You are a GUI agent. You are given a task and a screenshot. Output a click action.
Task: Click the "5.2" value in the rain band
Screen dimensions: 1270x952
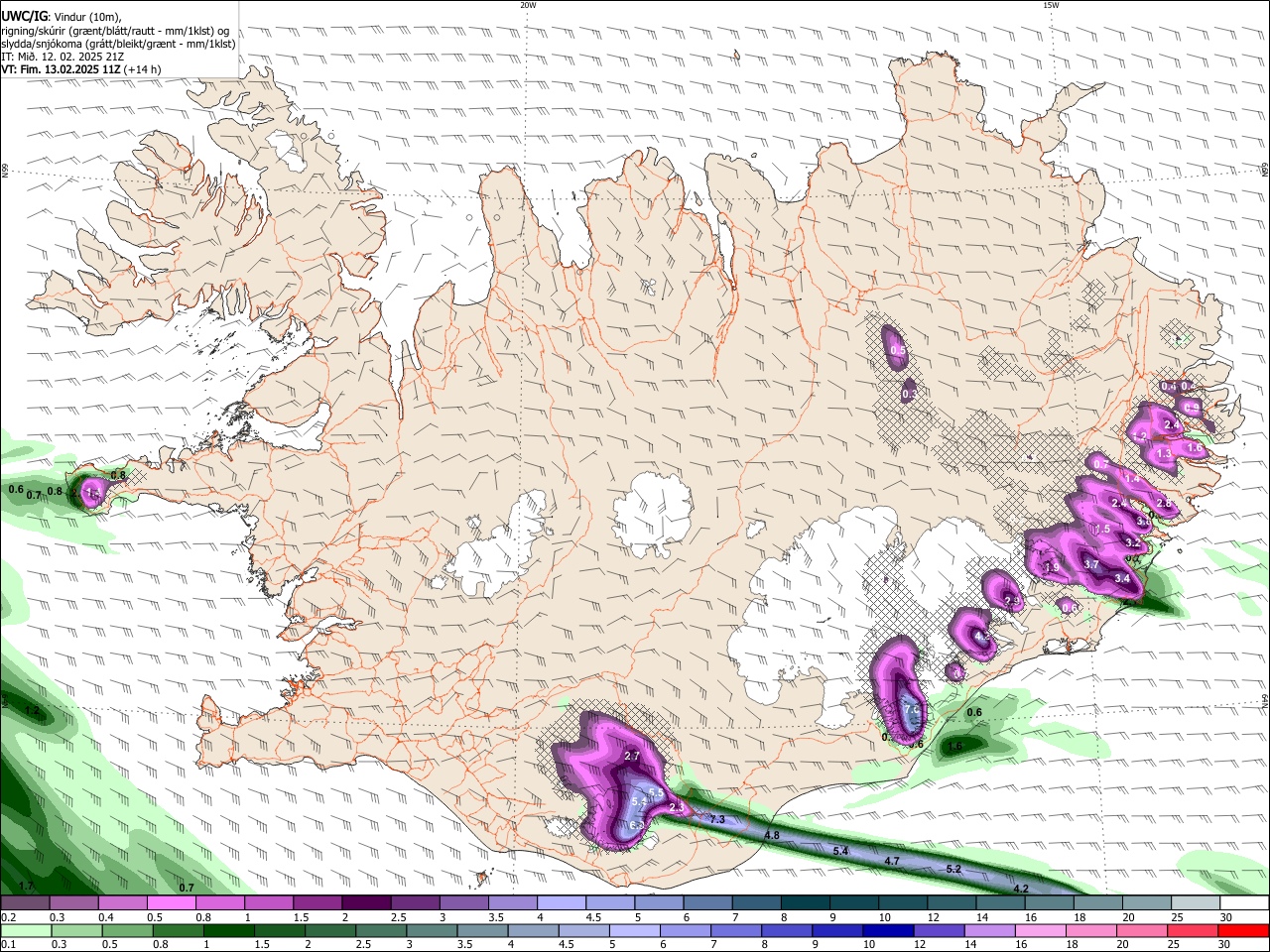(x=953, y=869)
